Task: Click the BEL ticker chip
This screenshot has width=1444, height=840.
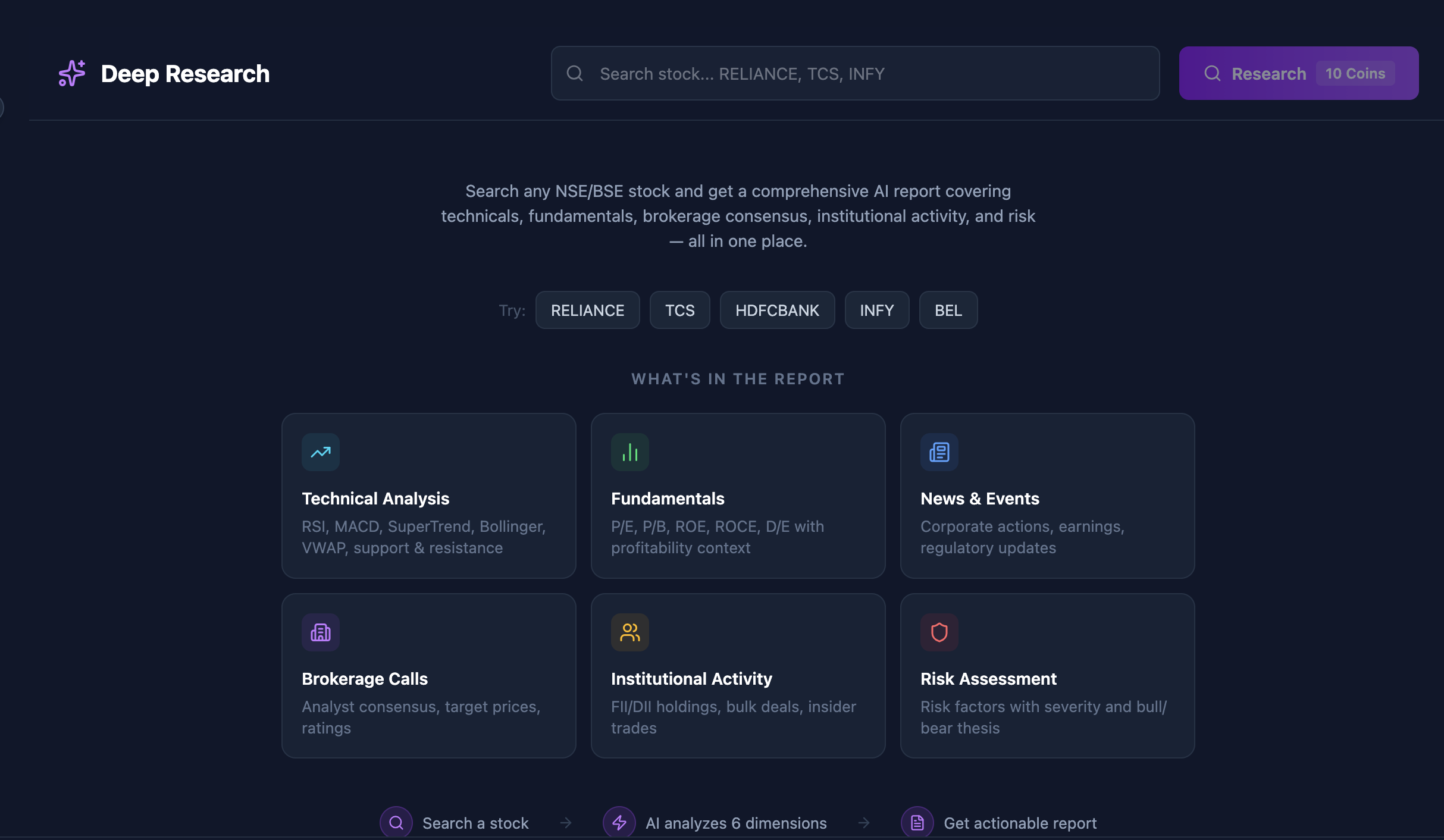Action: [948, 310]
